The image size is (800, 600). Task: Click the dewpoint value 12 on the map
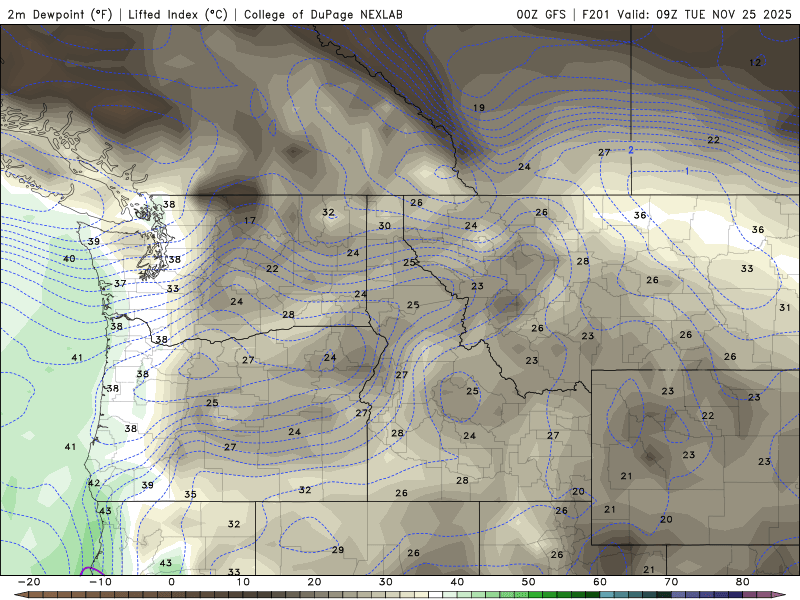pyautogui.click(x=755, y=63)
